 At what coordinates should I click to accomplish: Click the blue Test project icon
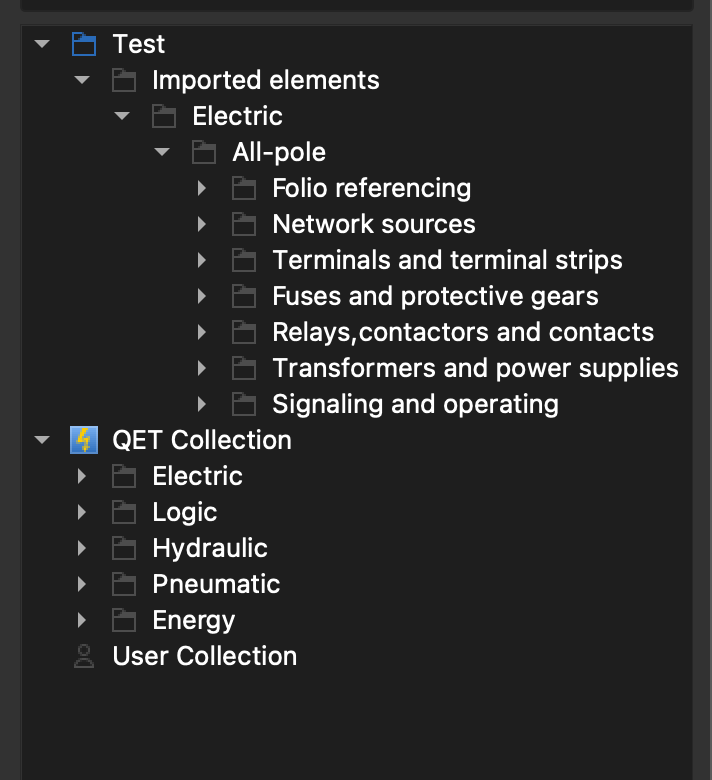tap(84, 44)
